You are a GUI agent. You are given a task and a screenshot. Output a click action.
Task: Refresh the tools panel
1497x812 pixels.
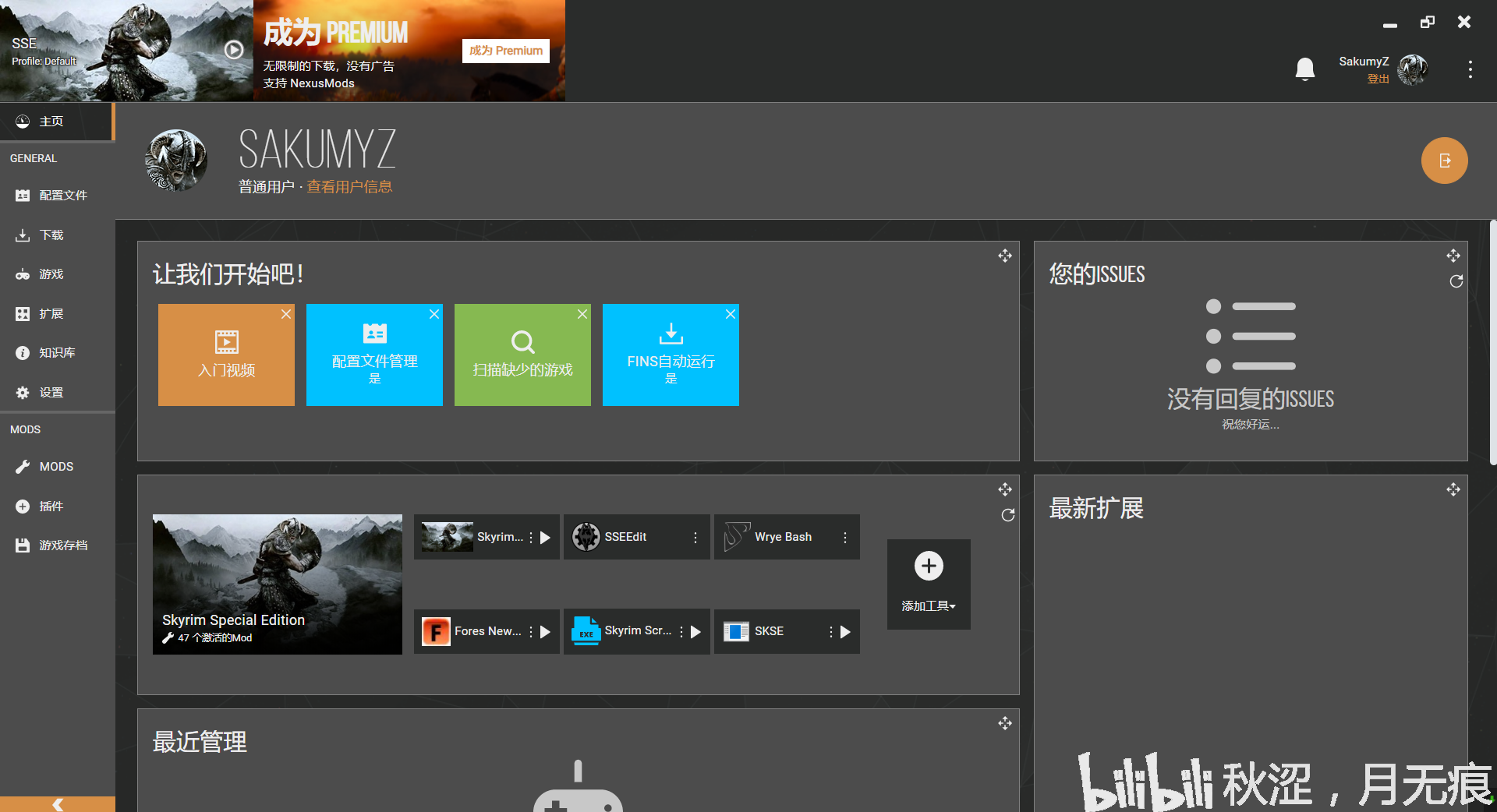pyautogui.click(x=1007, y=515)
